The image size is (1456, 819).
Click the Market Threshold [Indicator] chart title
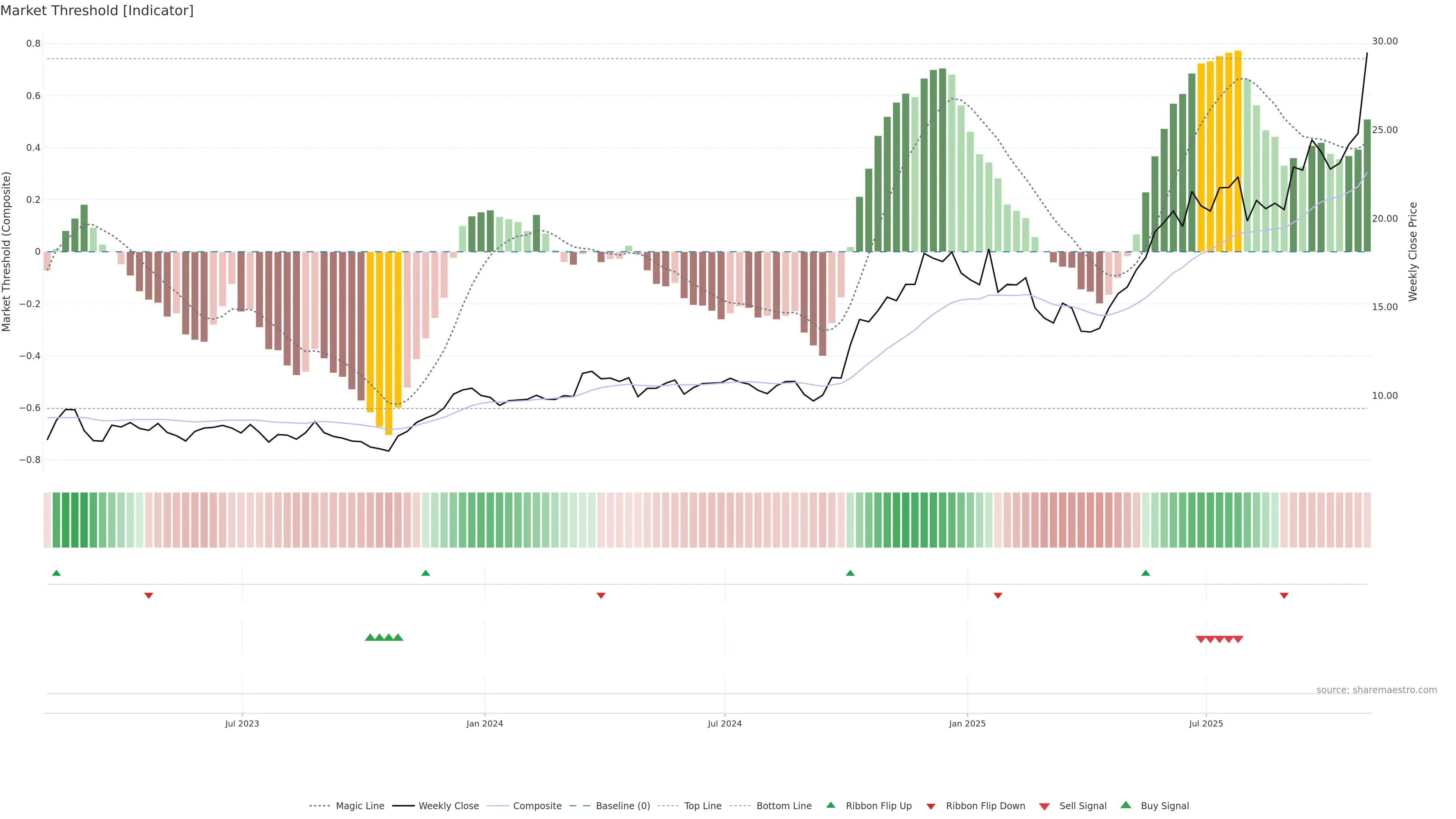tap(97, 11)
